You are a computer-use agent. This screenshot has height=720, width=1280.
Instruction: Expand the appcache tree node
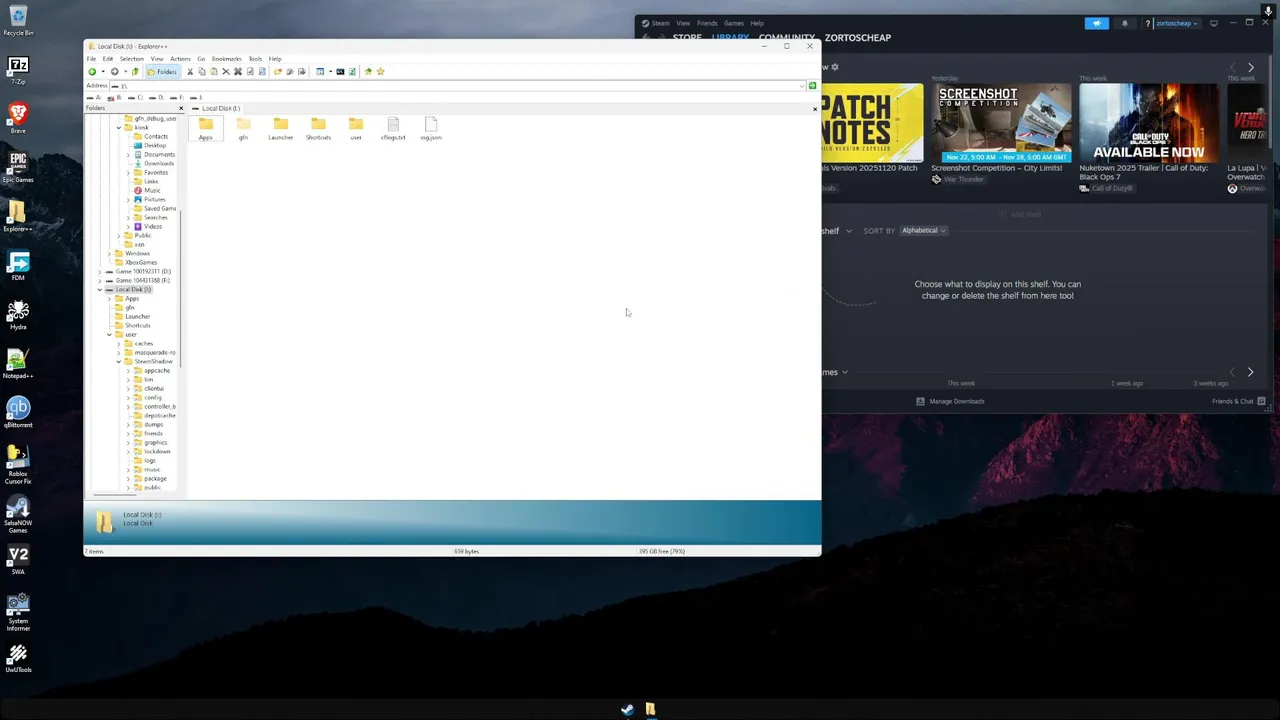click(128, 371)
